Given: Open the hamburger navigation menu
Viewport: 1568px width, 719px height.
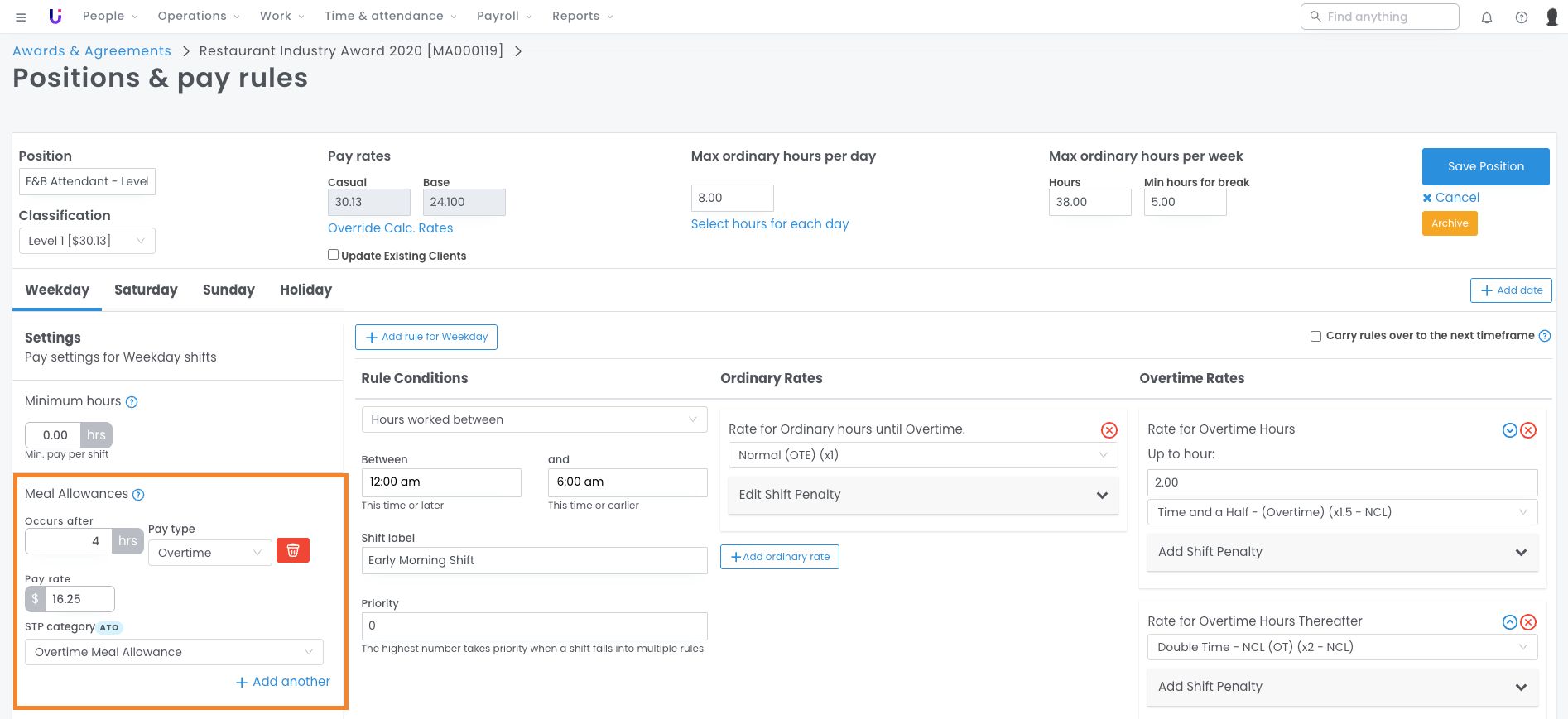Looking at the screenshot, I should coord(21,17).
